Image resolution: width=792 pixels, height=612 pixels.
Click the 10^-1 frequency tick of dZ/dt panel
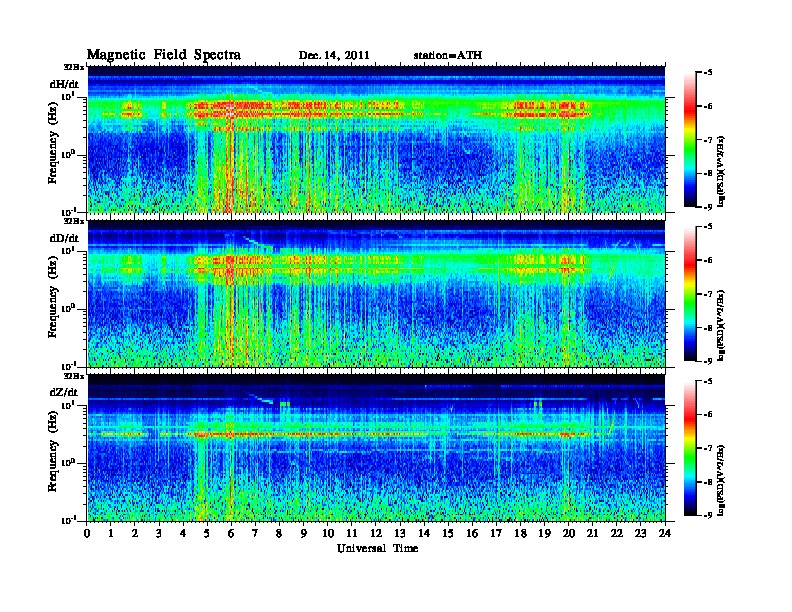pos(67,520)
